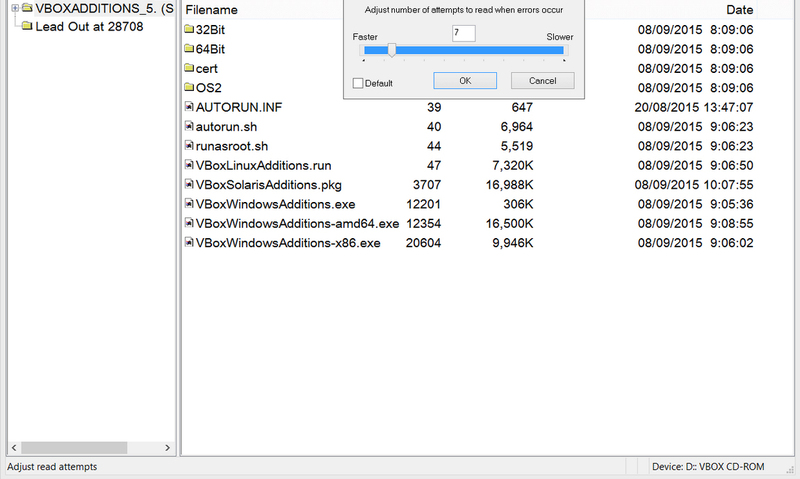Select the AUTORUN.INF file name
Screen dimensions: 800x479
(x=239, y=107)
